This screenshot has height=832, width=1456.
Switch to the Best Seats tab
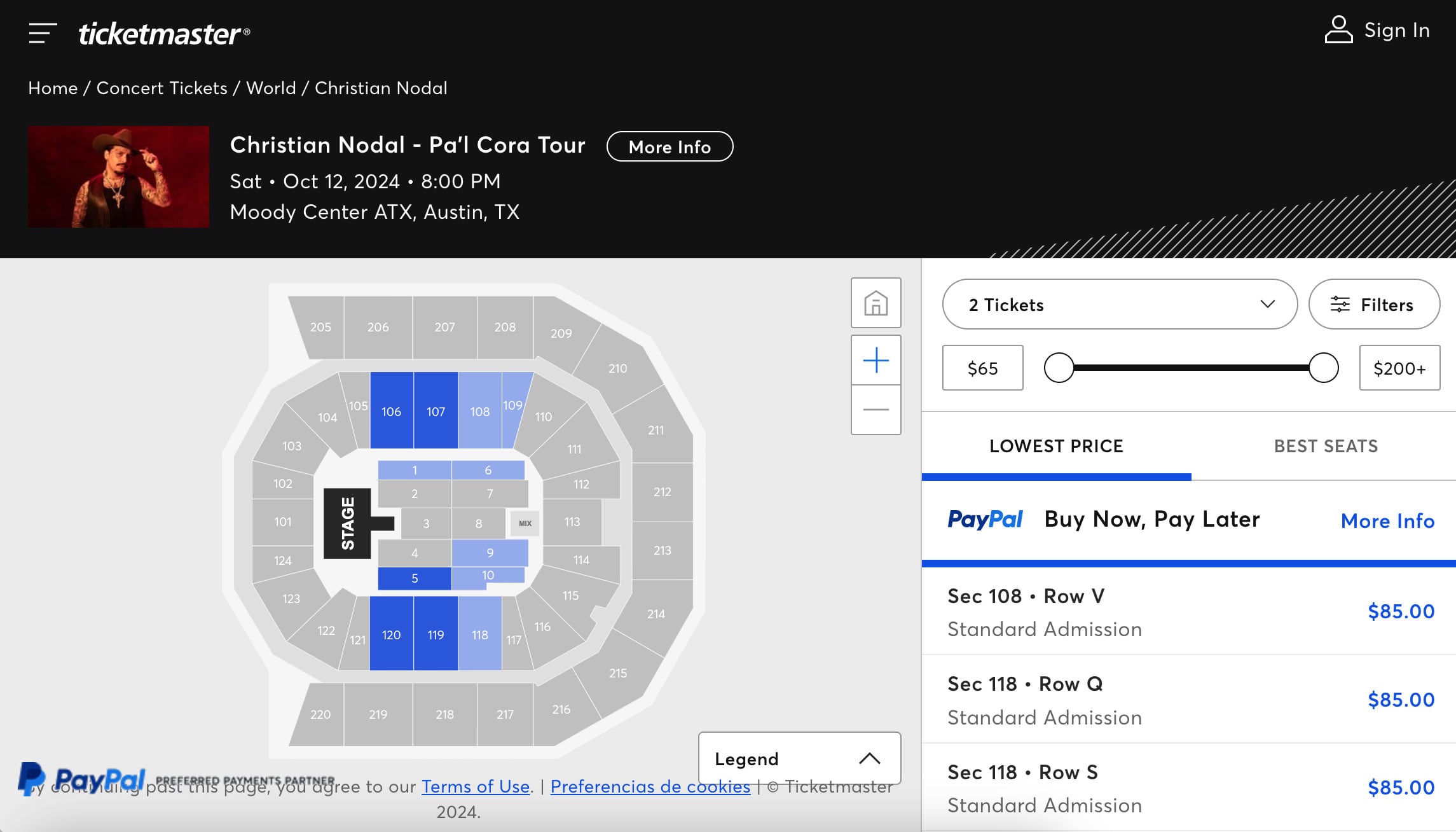[x=1326, y=446]
